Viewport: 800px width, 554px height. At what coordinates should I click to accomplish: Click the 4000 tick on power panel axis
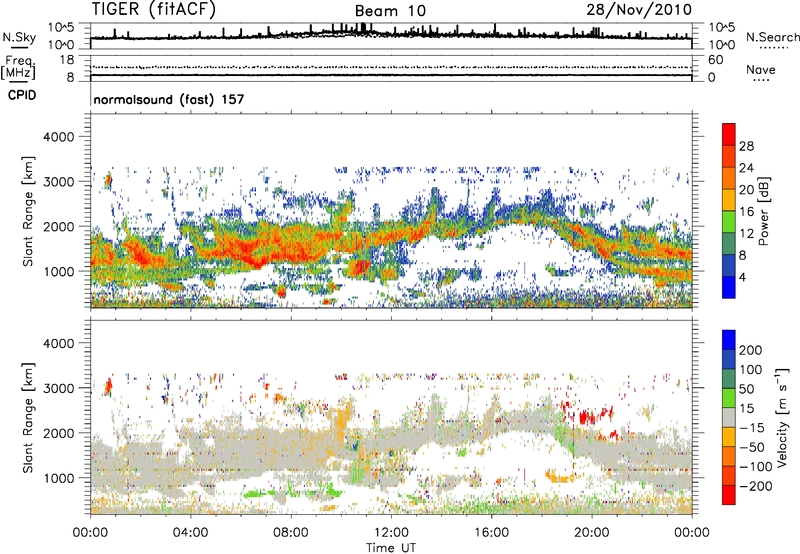pyautogui.click(x=58, y=137)
